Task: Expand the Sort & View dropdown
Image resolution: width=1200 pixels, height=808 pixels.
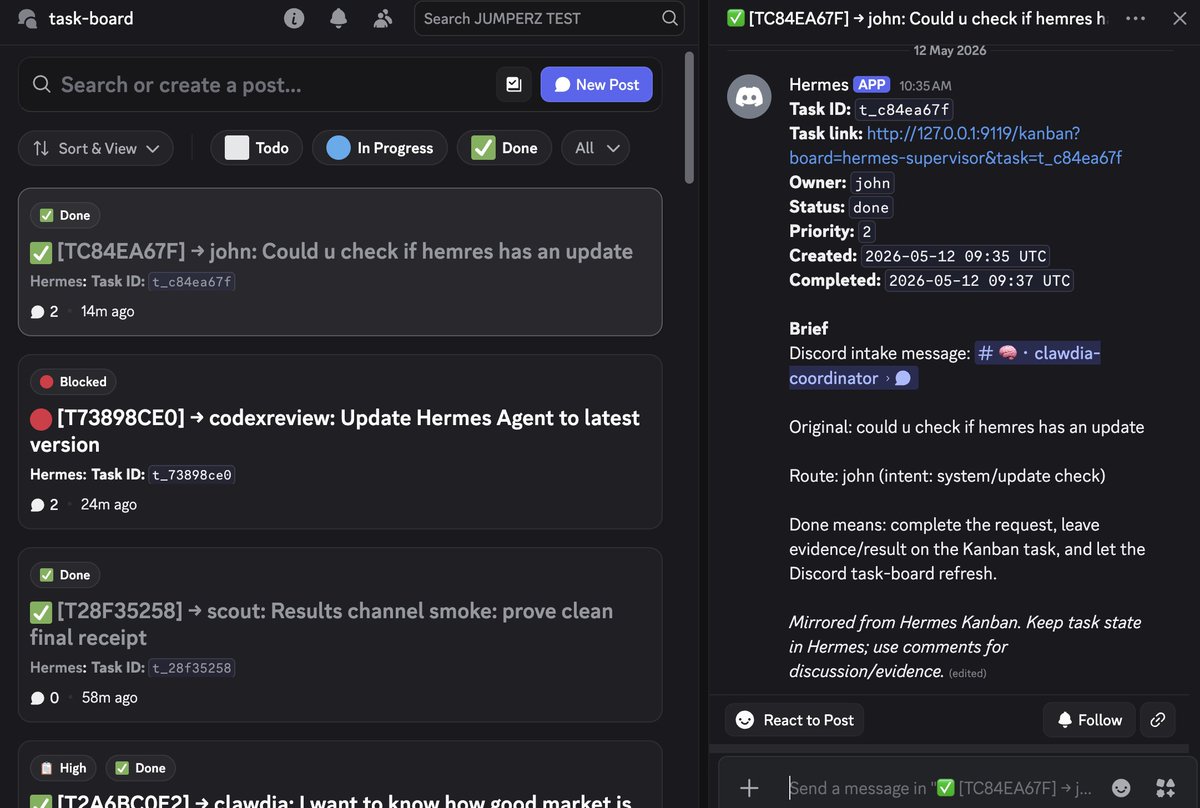Action: coord(96,148)
